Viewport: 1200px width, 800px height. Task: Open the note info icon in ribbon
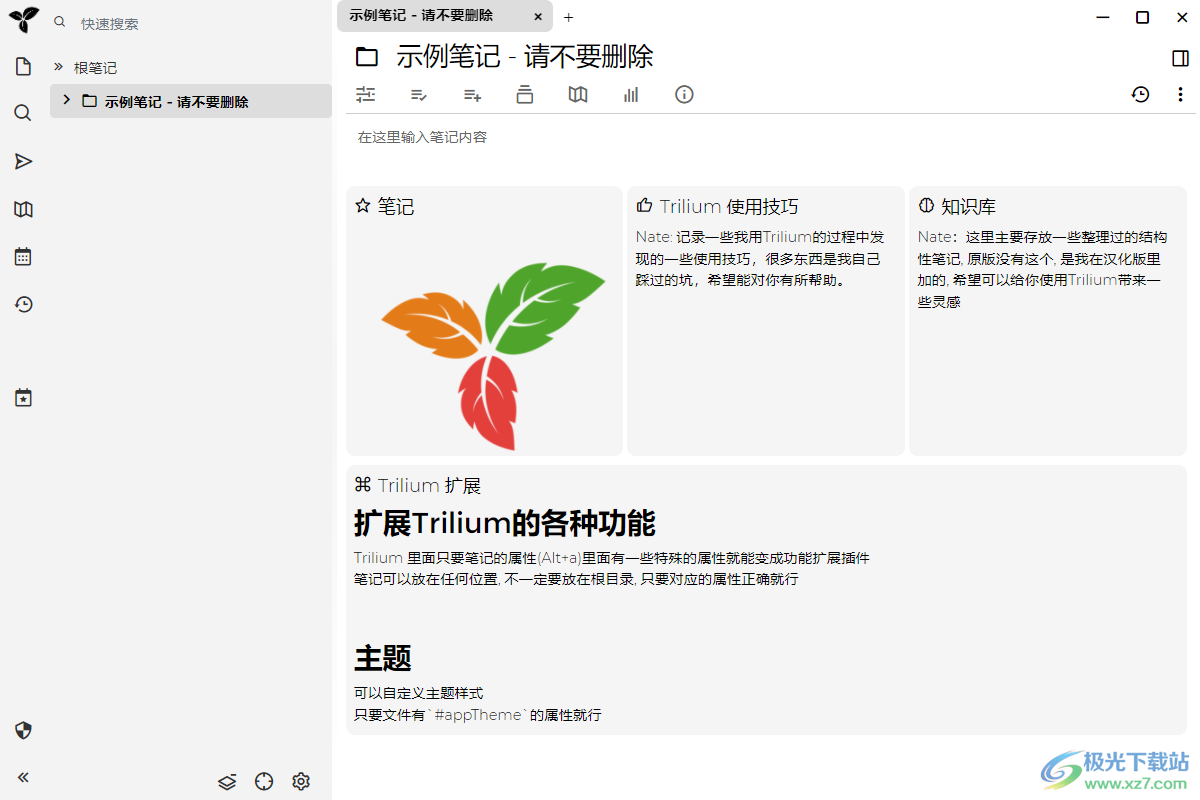click(x=683, y=94)
